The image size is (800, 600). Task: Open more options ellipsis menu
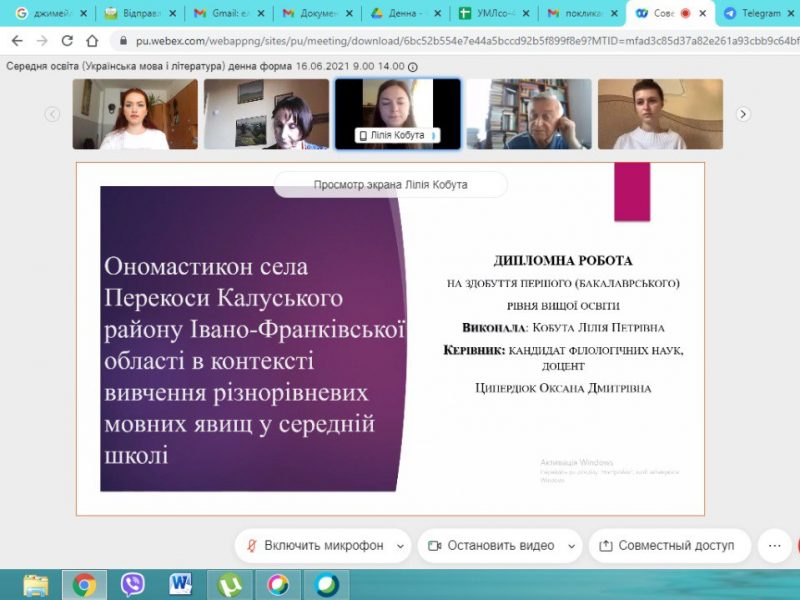[773, 546]
